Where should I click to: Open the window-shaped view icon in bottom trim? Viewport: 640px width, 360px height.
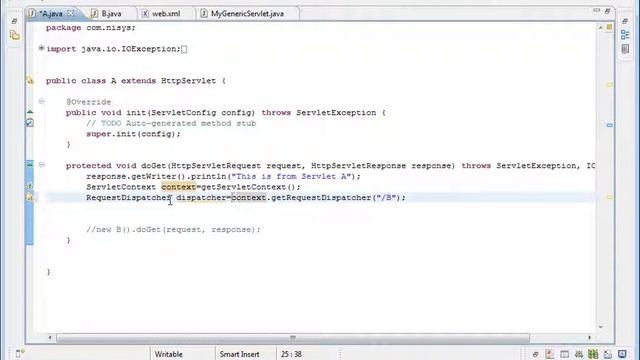(x=564, y=354)
